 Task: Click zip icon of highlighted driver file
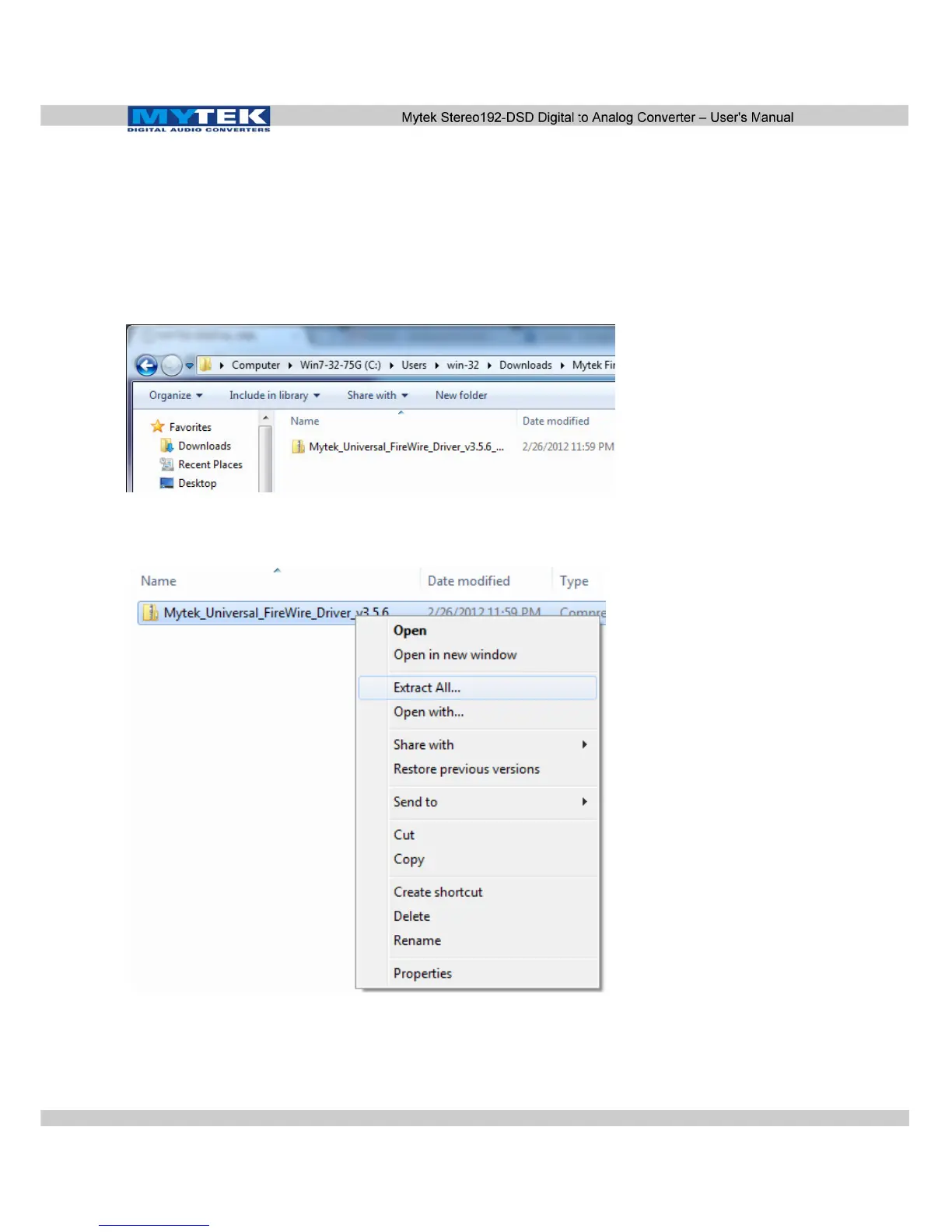point(150,613)
